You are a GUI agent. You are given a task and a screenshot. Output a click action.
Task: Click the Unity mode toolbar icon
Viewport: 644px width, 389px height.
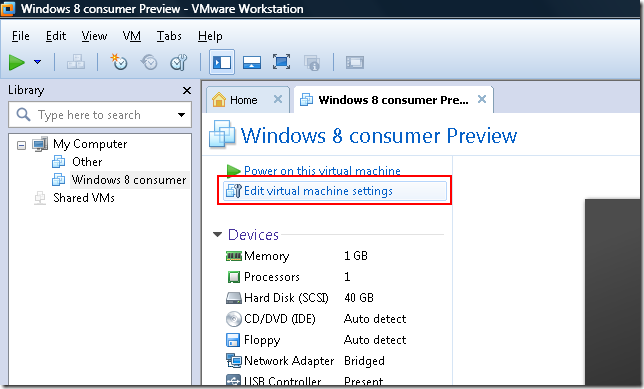312,63
